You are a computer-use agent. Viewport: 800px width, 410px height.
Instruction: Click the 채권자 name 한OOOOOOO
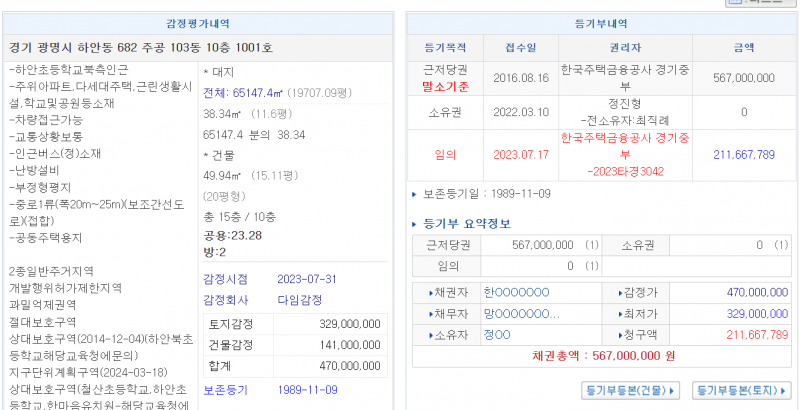coord(516,293)
